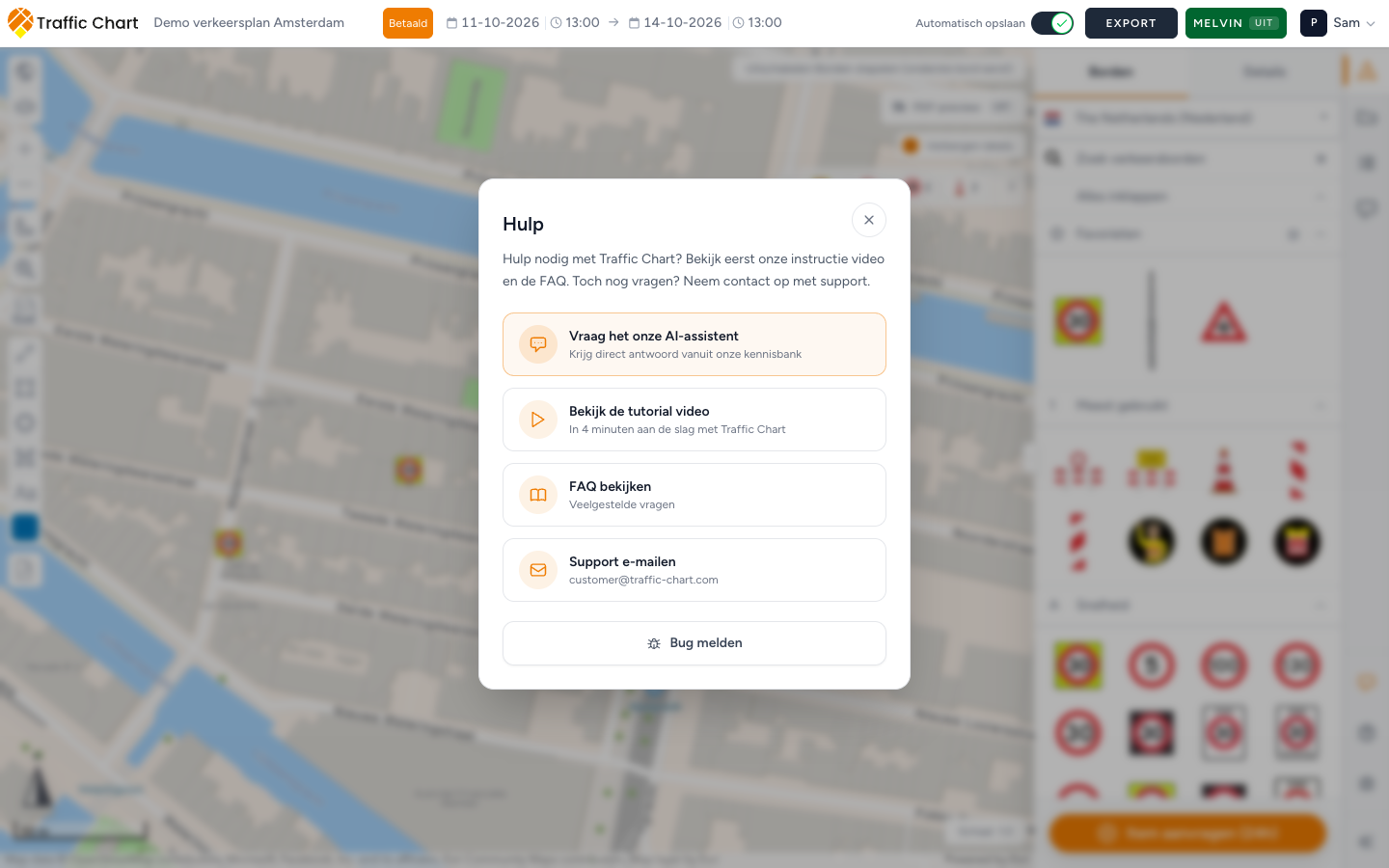This screenshot has height=868, width=1389.
Task: Click the Traffic Chart logo
Action: (x=72, y=23)
